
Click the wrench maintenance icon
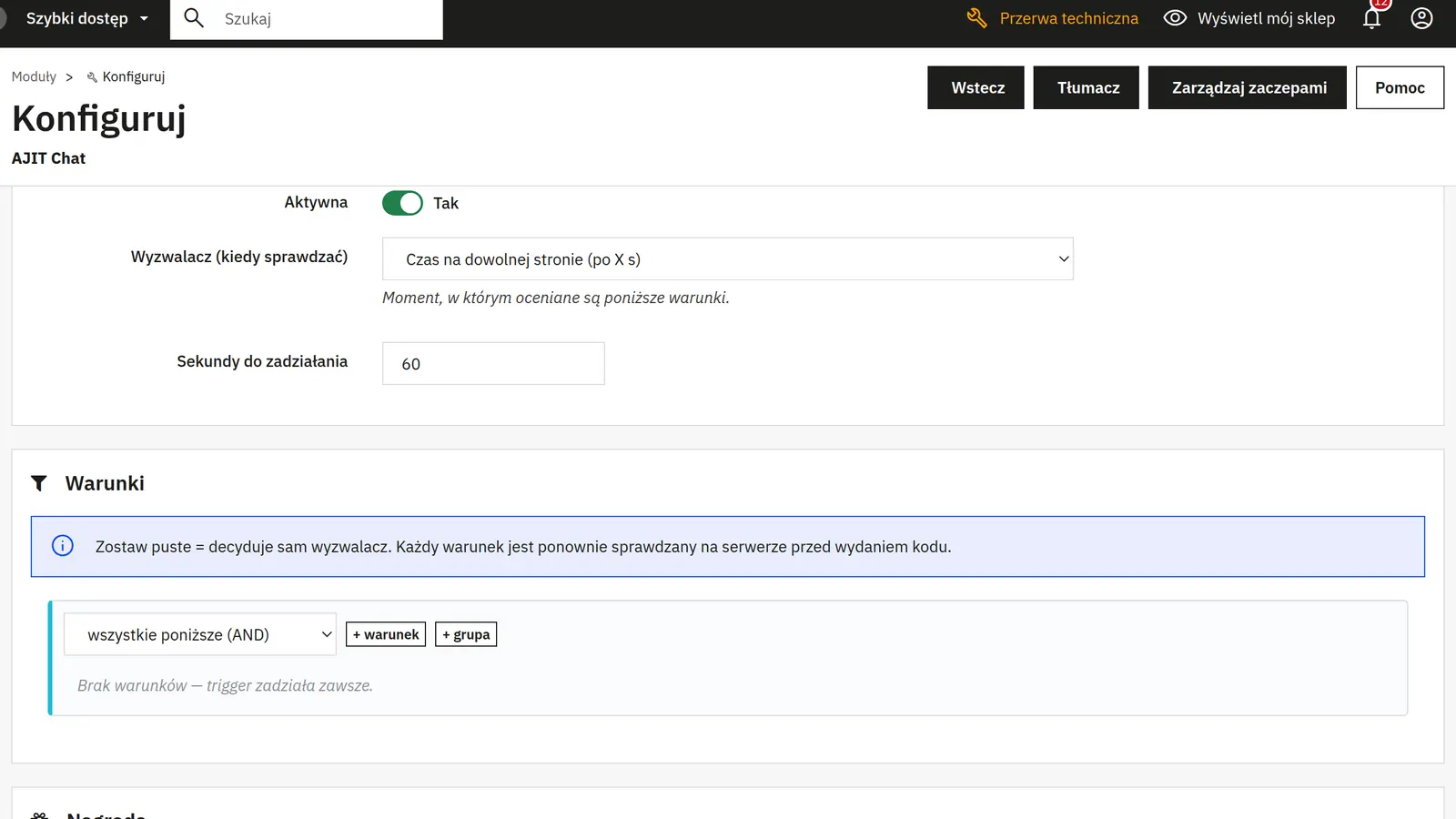pos(976,18)
